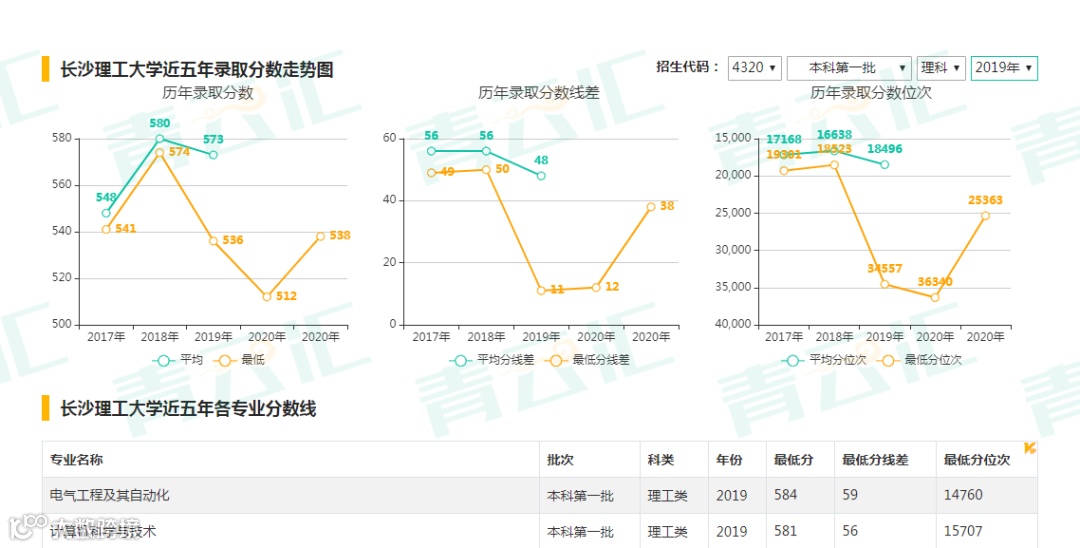Click the 36340 rank data point
The height and width of the screenshot is (548, 1080).
[935, 297]
